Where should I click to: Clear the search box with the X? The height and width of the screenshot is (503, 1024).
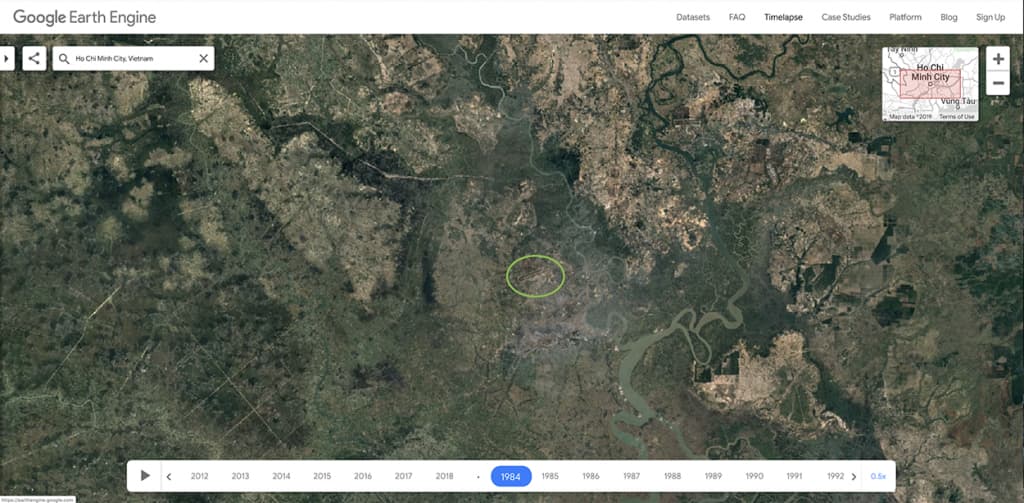point(203,59)
